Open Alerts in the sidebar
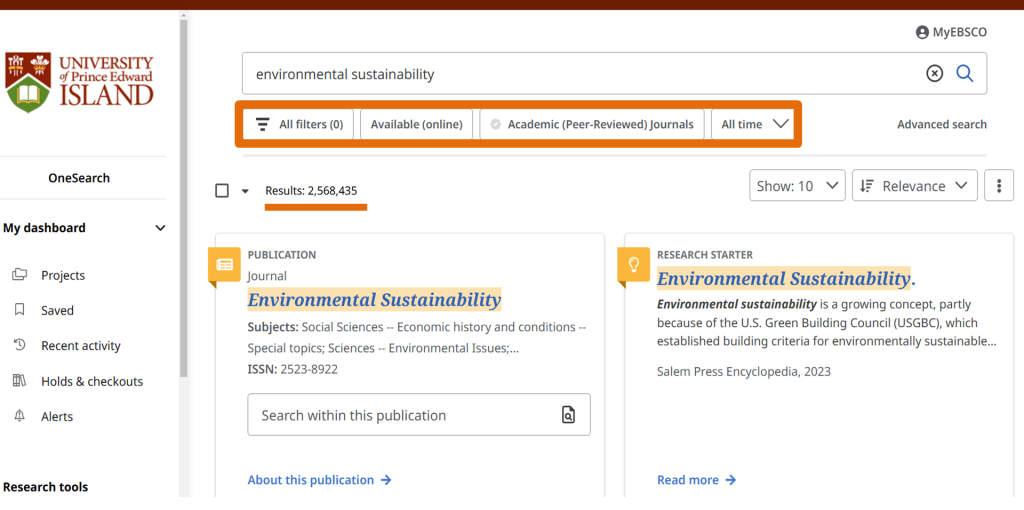The width and height of the screenshot is (1024, 510). (57, 417)
